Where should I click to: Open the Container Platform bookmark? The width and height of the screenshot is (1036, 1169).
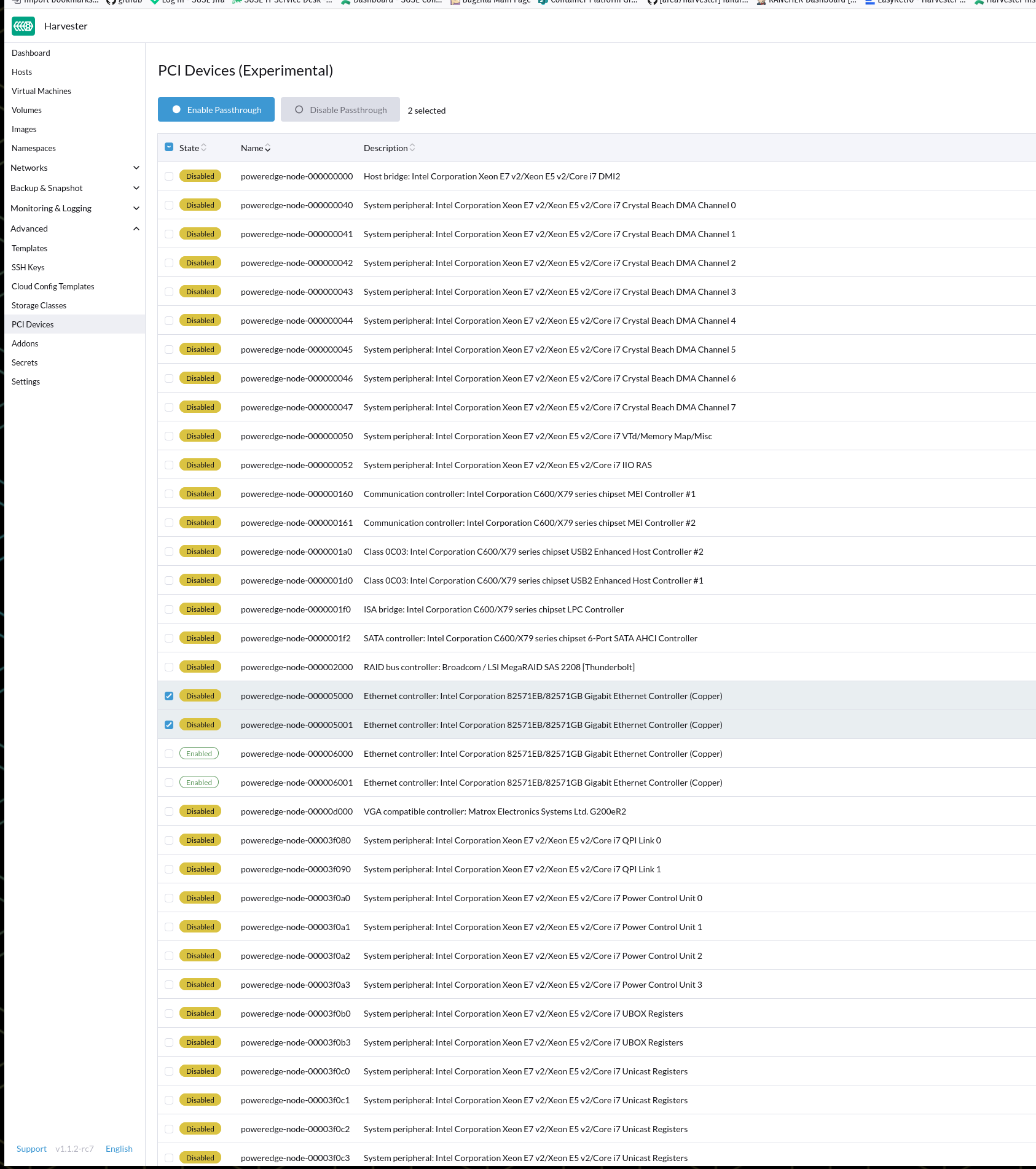(x=587, y=2)
